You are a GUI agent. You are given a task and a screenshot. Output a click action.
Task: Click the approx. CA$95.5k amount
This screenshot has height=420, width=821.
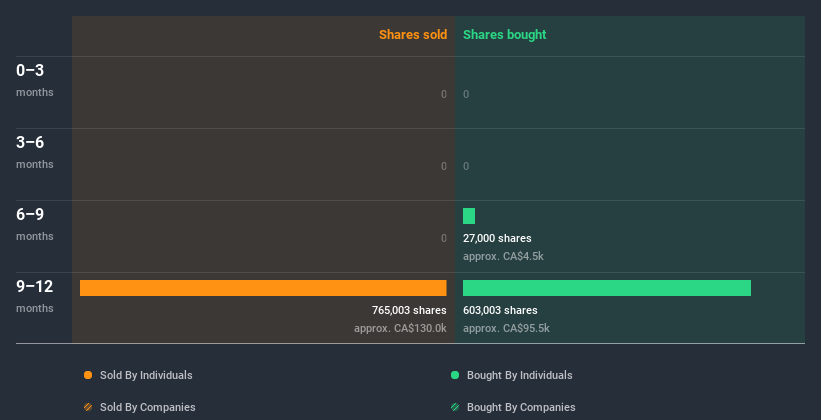tap(506, 328)
